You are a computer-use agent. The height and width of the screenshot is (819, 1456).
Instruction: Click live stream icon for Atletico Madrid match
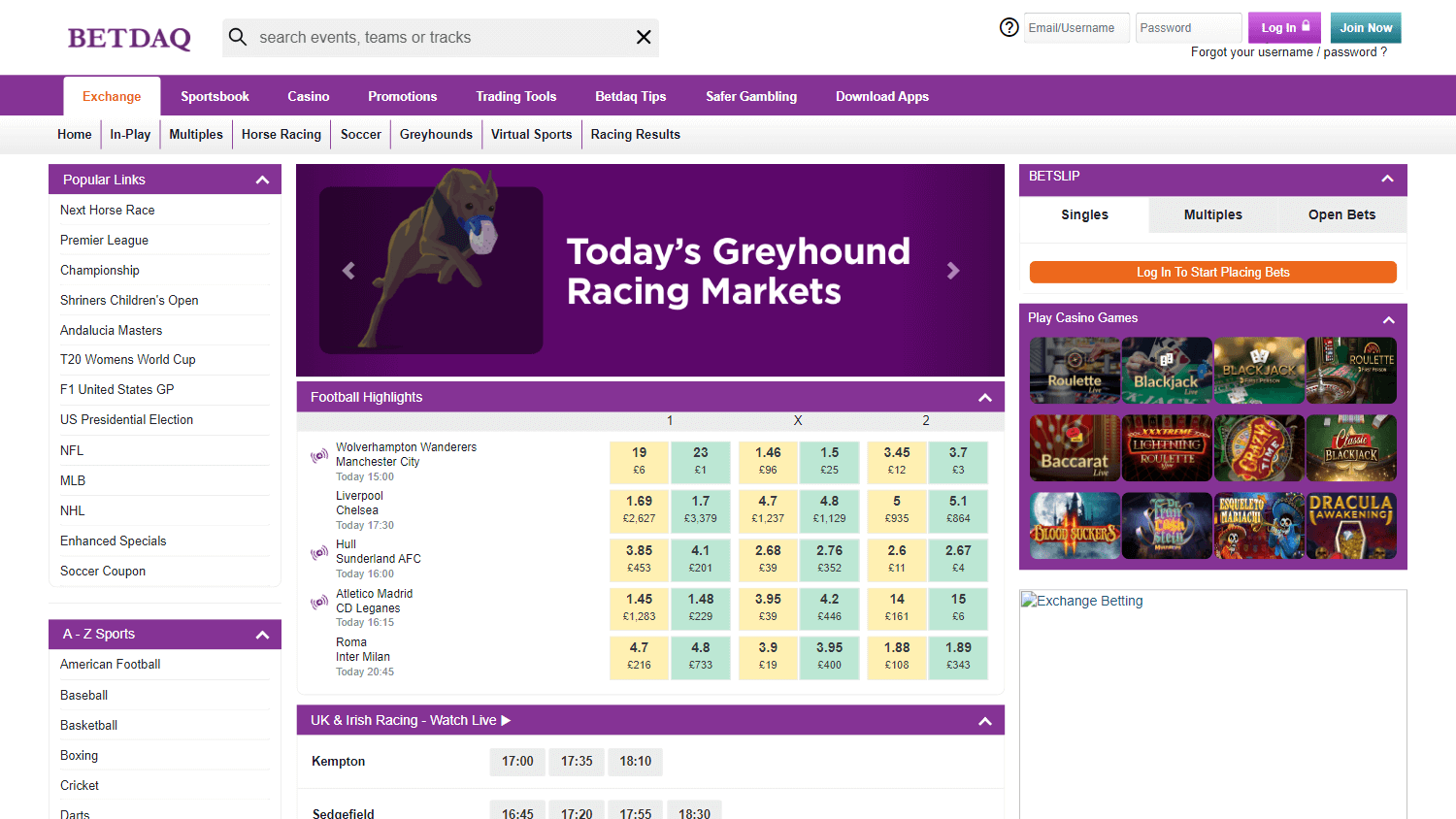(x=319, y=602)
